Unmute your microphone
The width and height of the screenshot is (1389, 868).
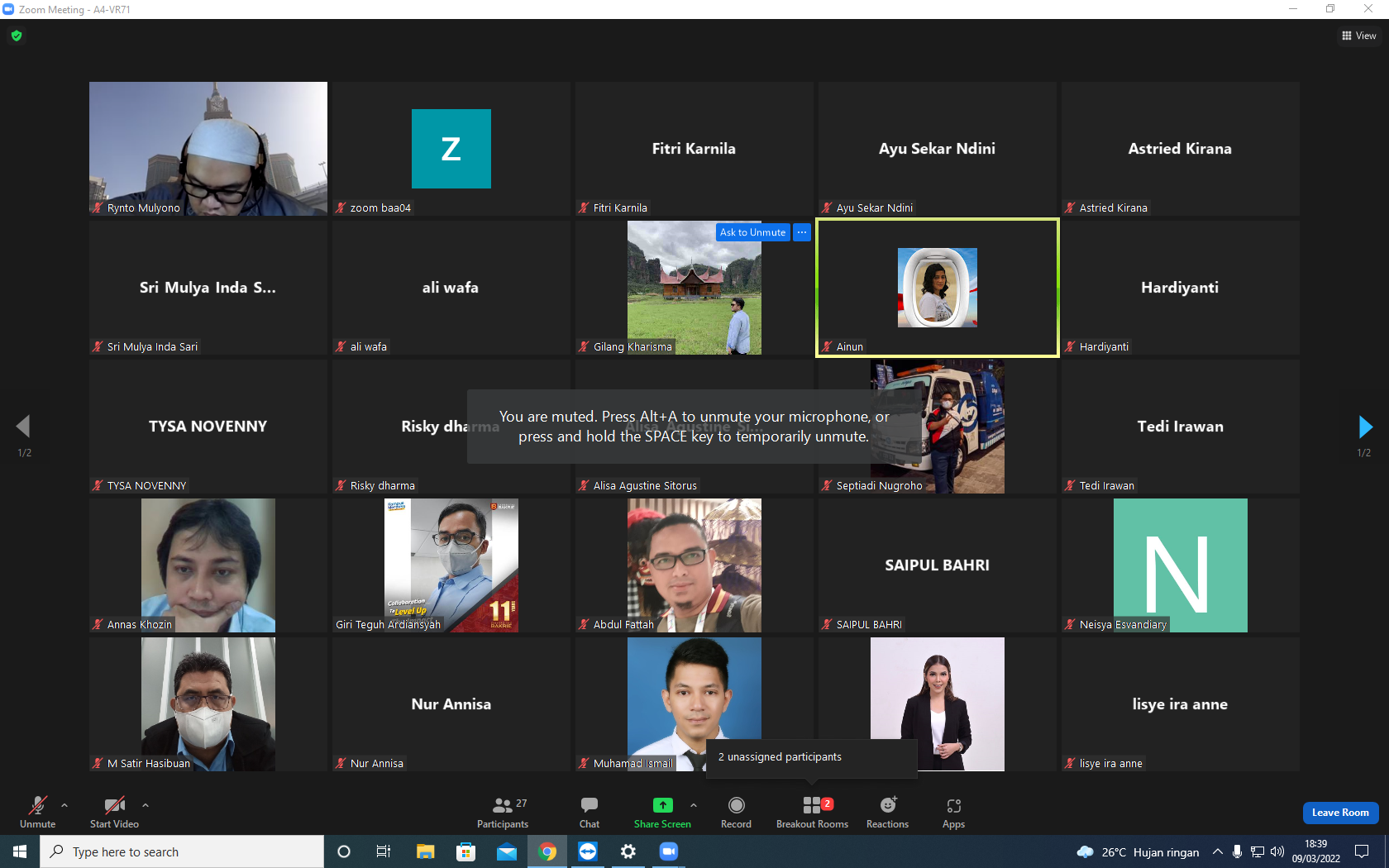coord(37,813)
